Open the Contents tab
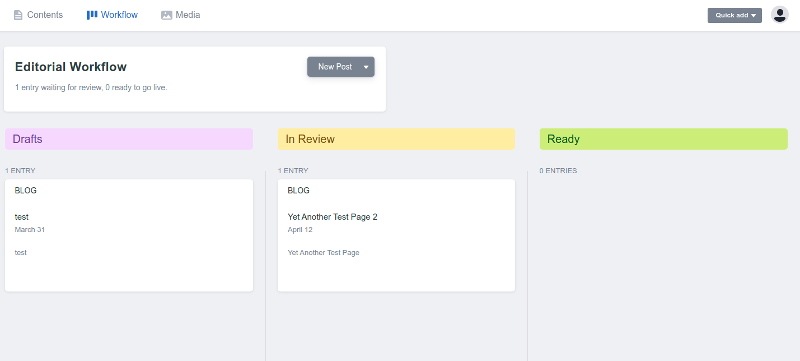The height and width of the screenshot is (361, 800). click(x=38, y=15)
